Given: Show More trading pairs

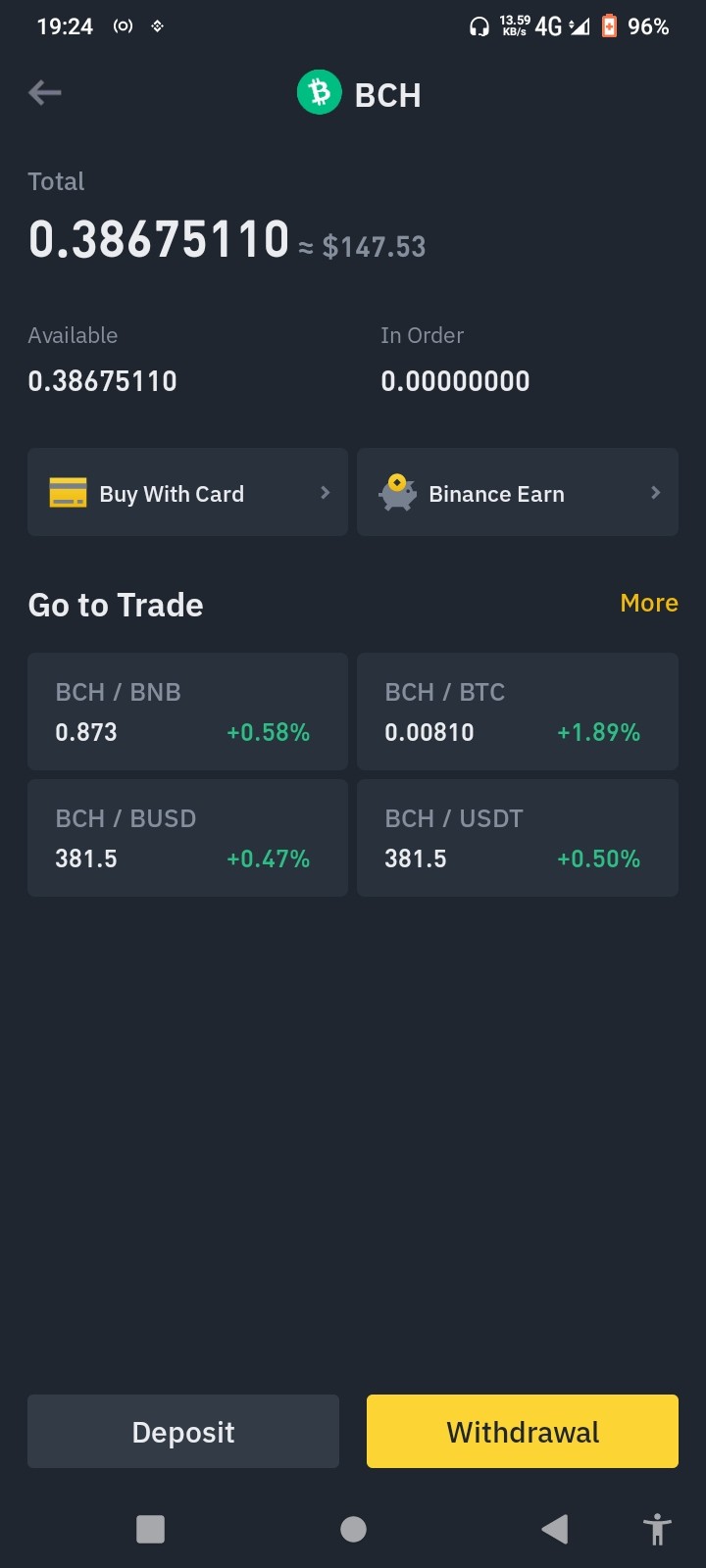Looking at the screenshot, I should click(x=649, y=603).
